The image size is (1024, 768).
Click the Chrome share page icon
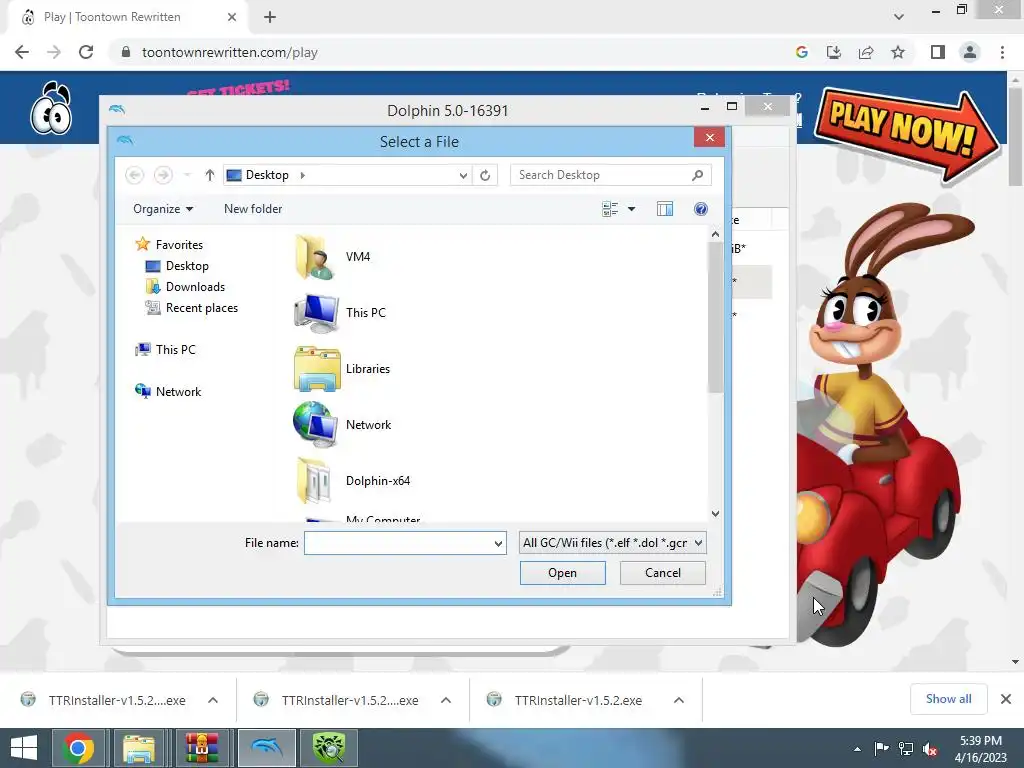click(866, 52)
